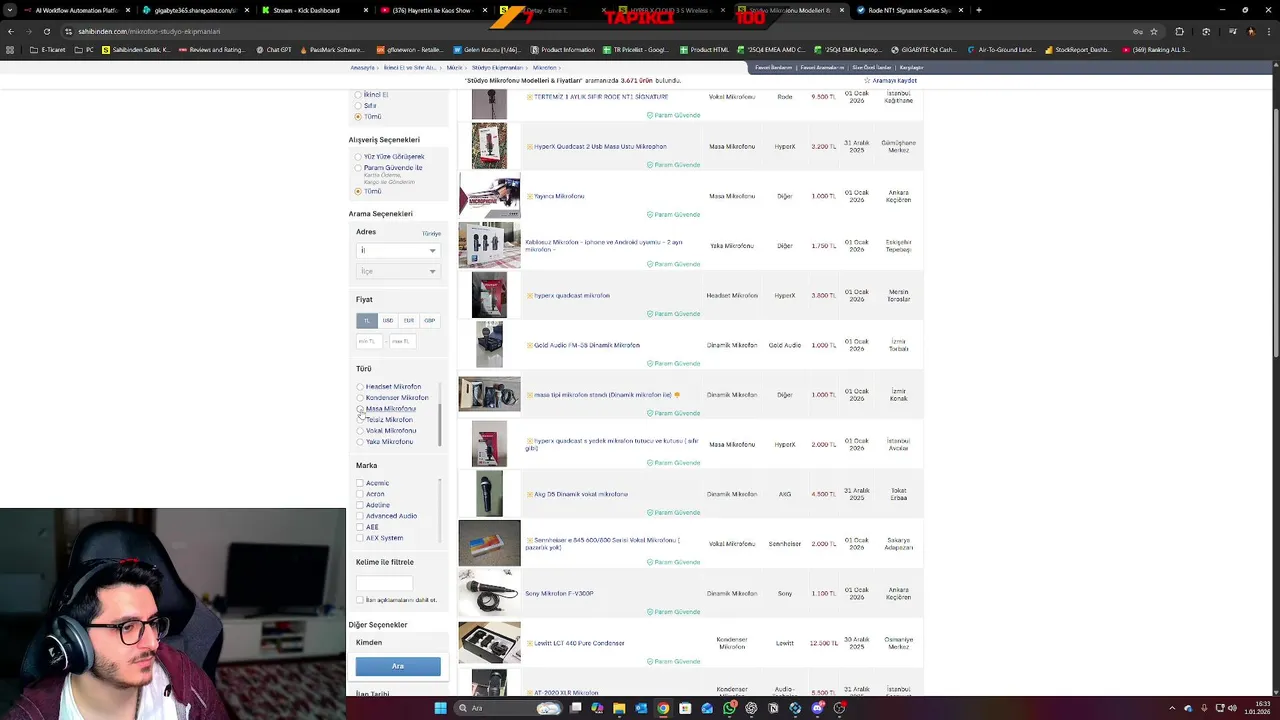Tick the Acemic brand checkbox

click(360, 483)
